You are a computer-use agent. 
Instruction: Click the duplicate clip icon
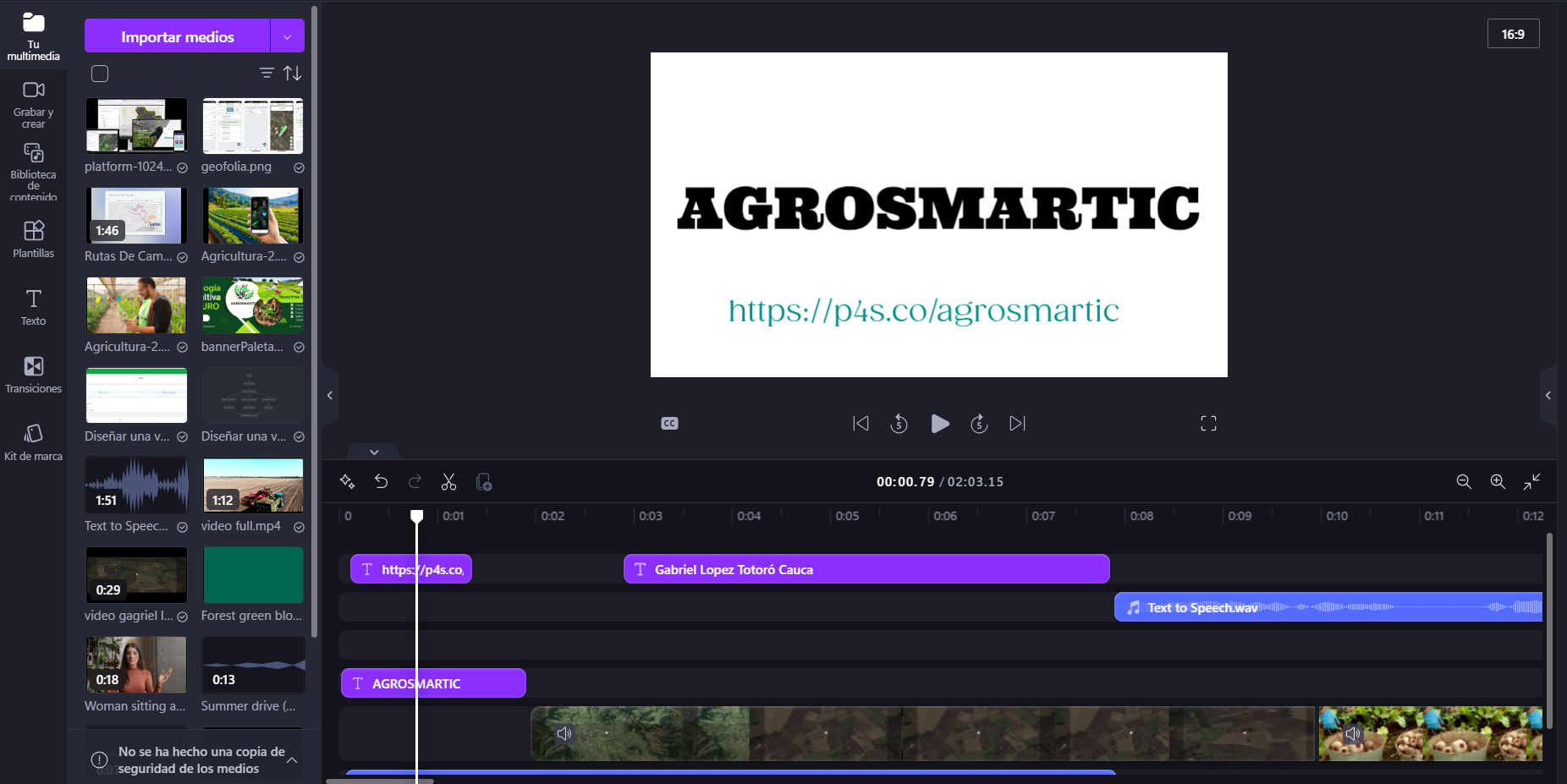click(x=484, y=481)
